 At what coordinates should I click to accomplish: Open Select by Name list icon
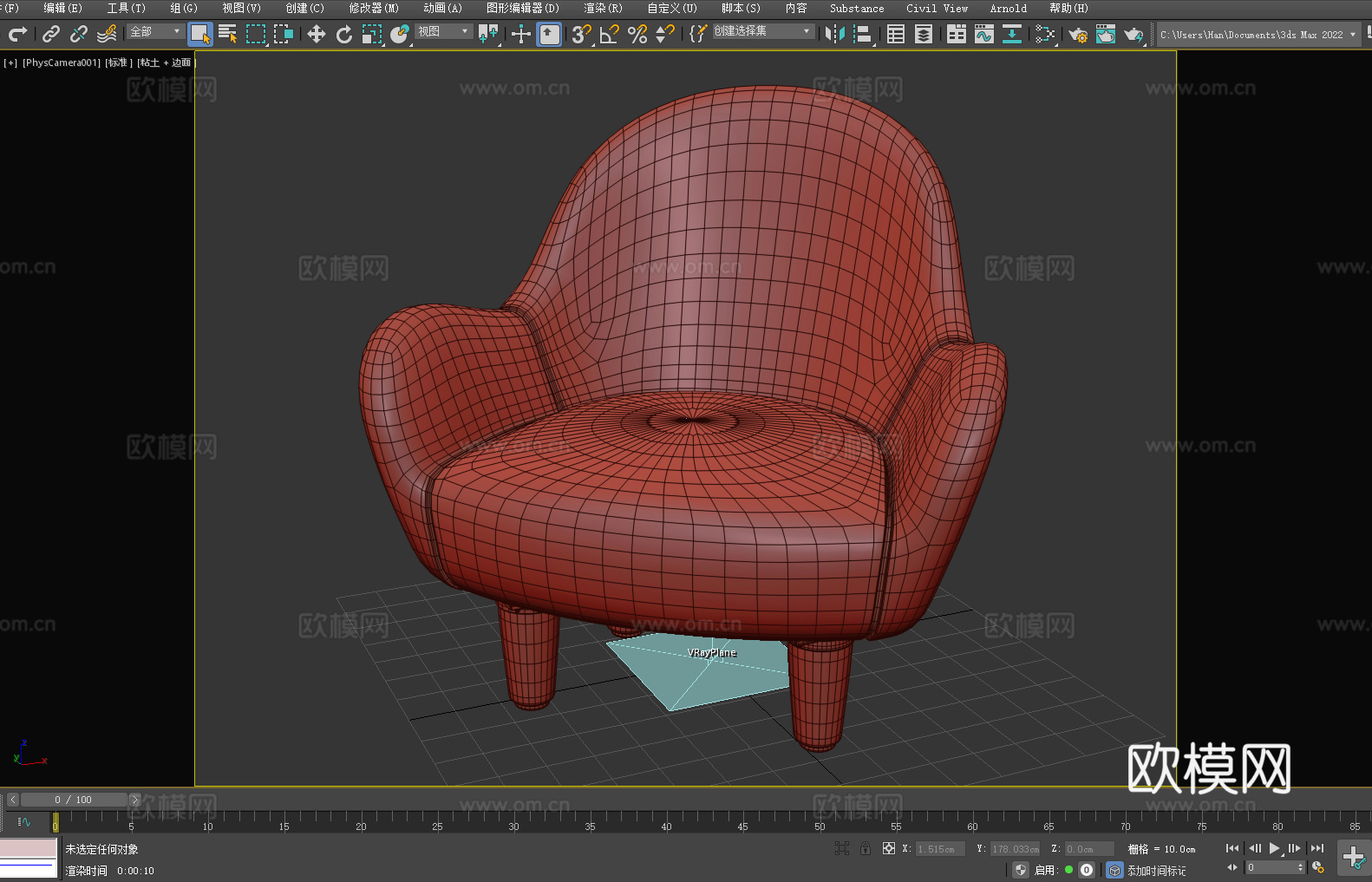228,34
